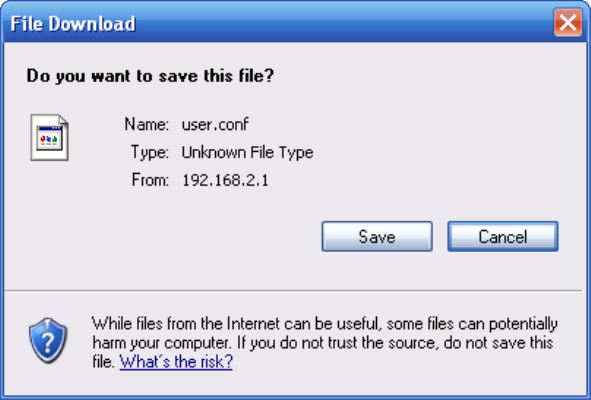The image size is (591, 400).
Task: Click the warning line starting "harm your computer"
Action: (x=323, y=343)
